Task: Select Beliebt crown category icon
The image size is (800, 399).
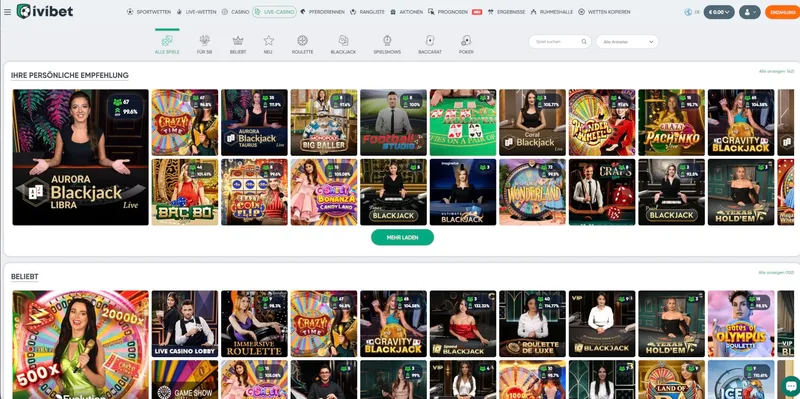Action: click(x=238, y=44)
